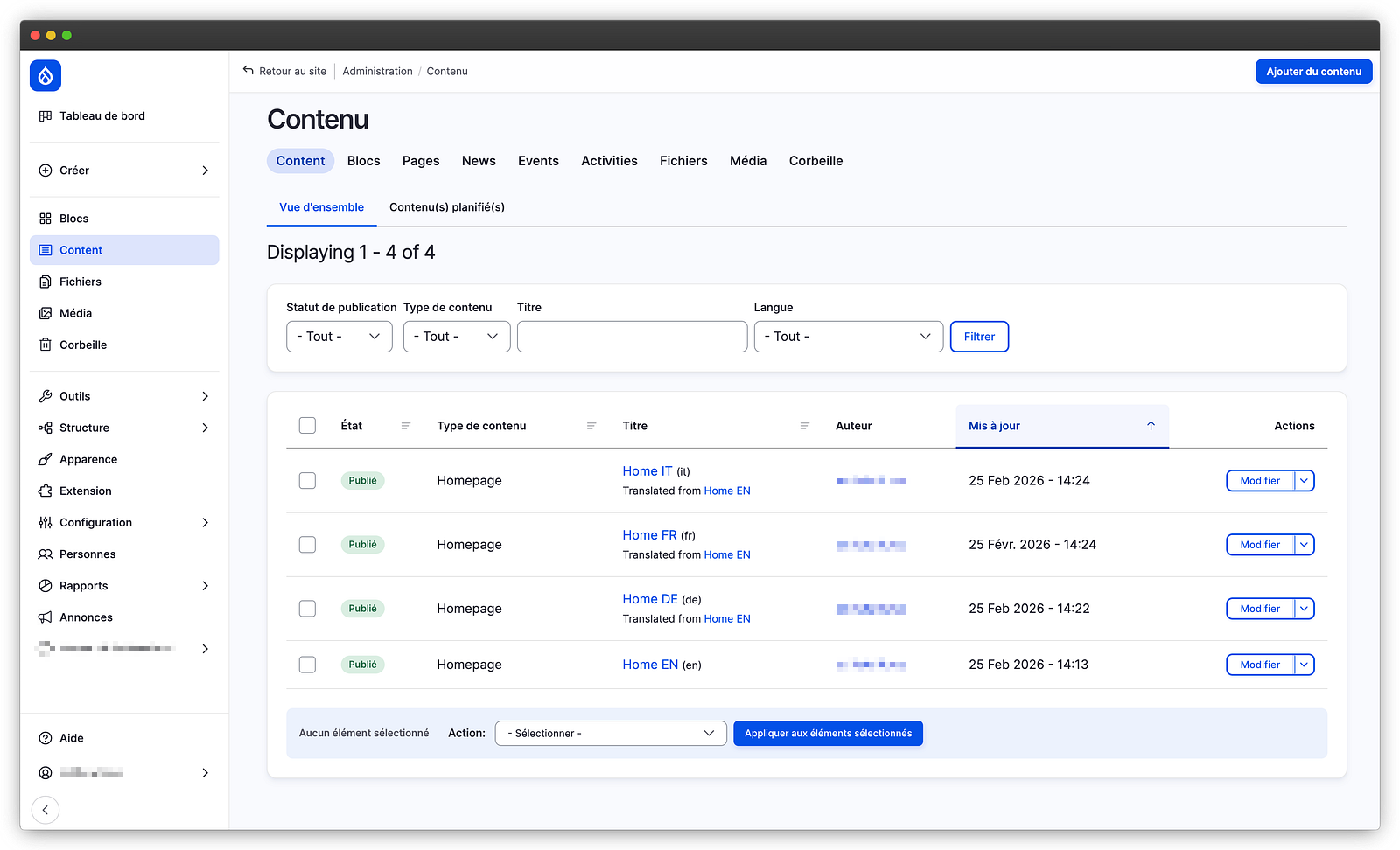The image size is (1400, 850).
Task: Click into the Titre filter text field
Action: coord(632,337)
